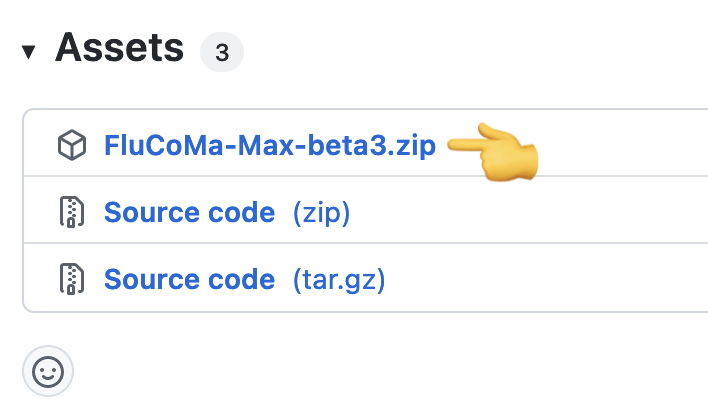
Task: Open the Source code (zip) link
Action: (x=227, y=212)
